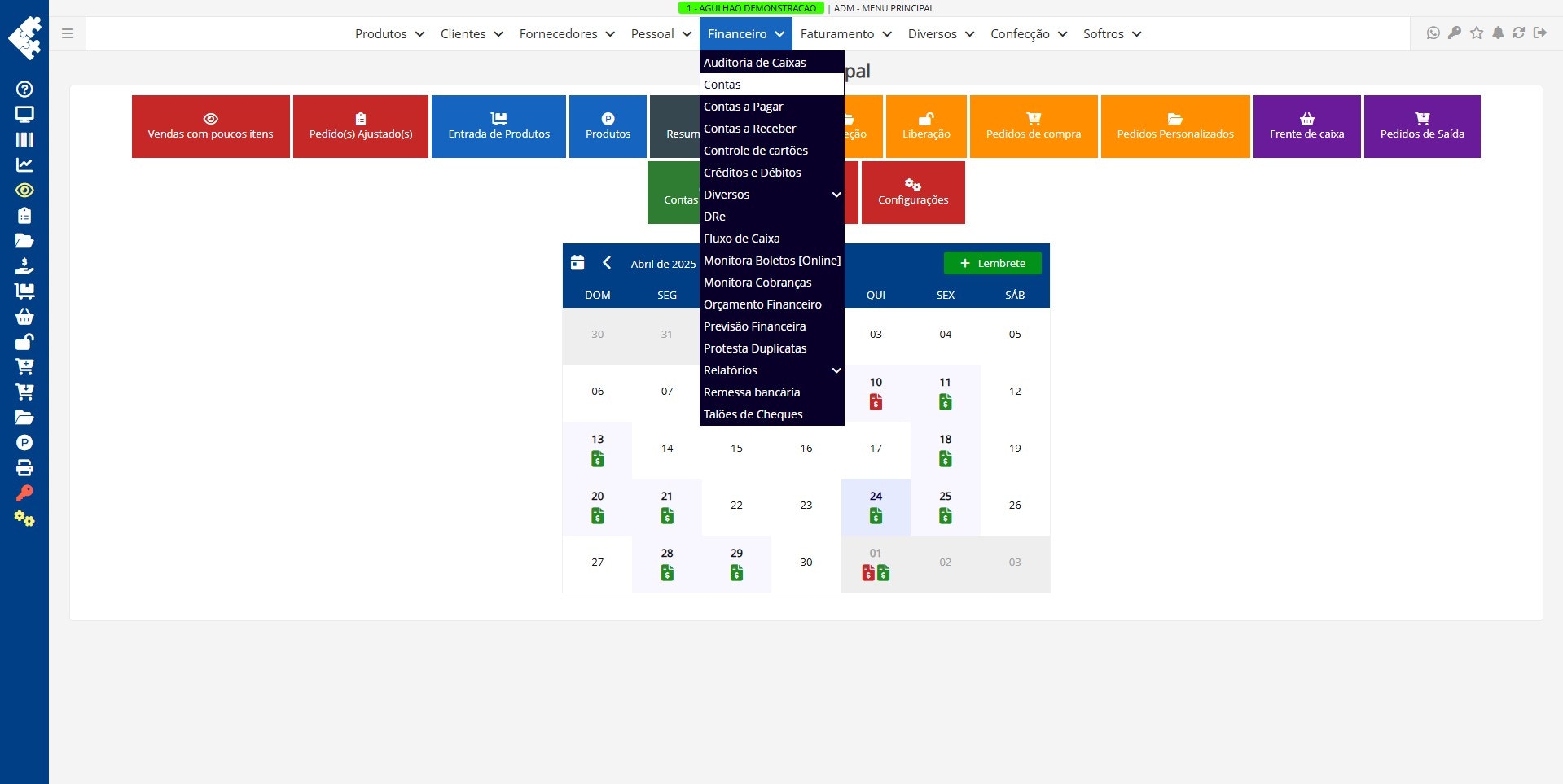Open the notifications bell icon

coord(1498,33)
